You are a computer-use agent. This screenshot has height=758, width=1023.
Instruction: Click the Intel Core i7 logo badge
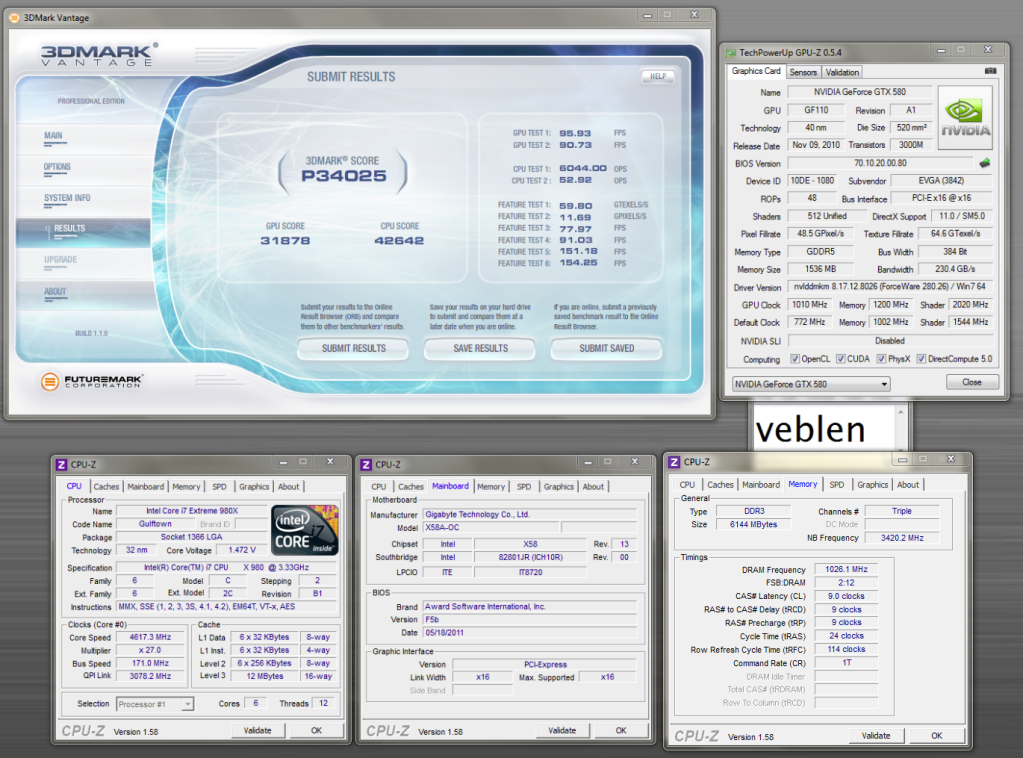(305, 530)
